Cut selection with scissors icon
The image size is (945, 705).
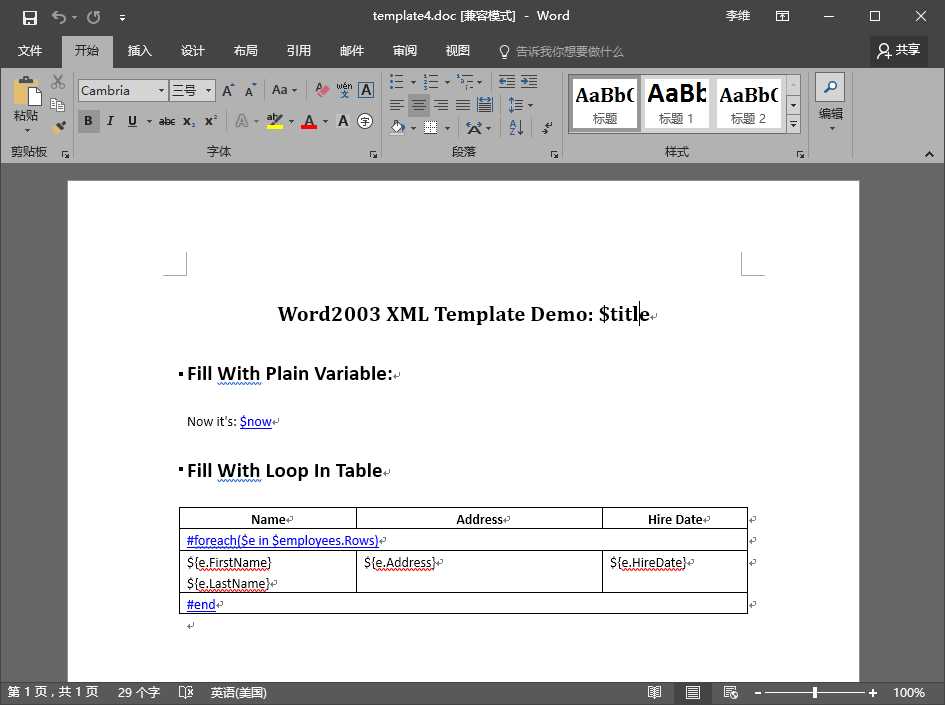click(58, 81)
